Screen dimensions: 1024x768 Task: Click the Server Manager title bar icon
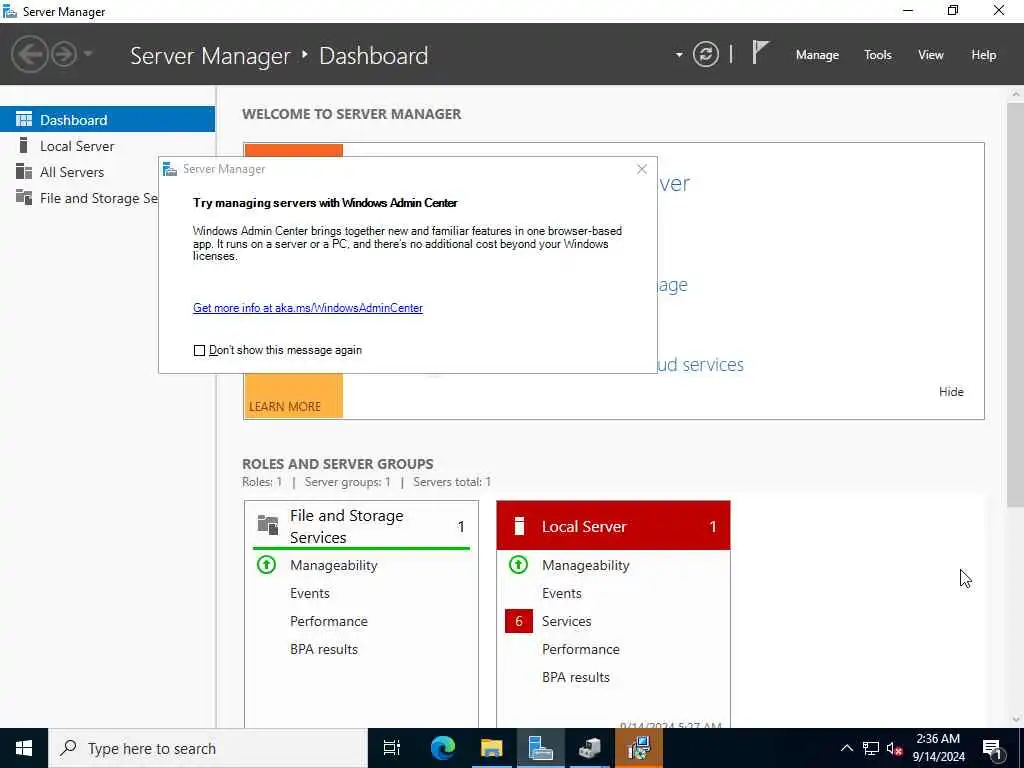coord(10,11)
